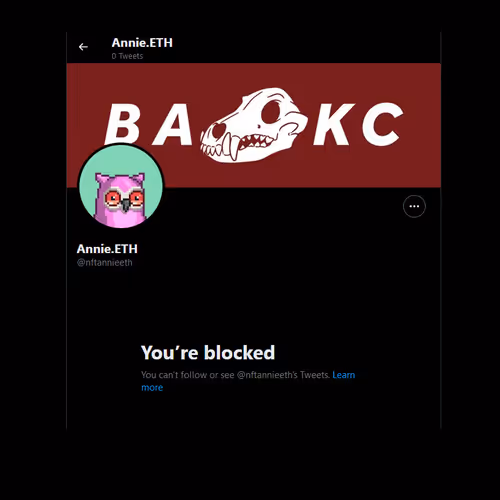The height and width of the screenshot is (500, 500).
Task: Click the Annie.ETH profile display name
Action: coord(107,249)
